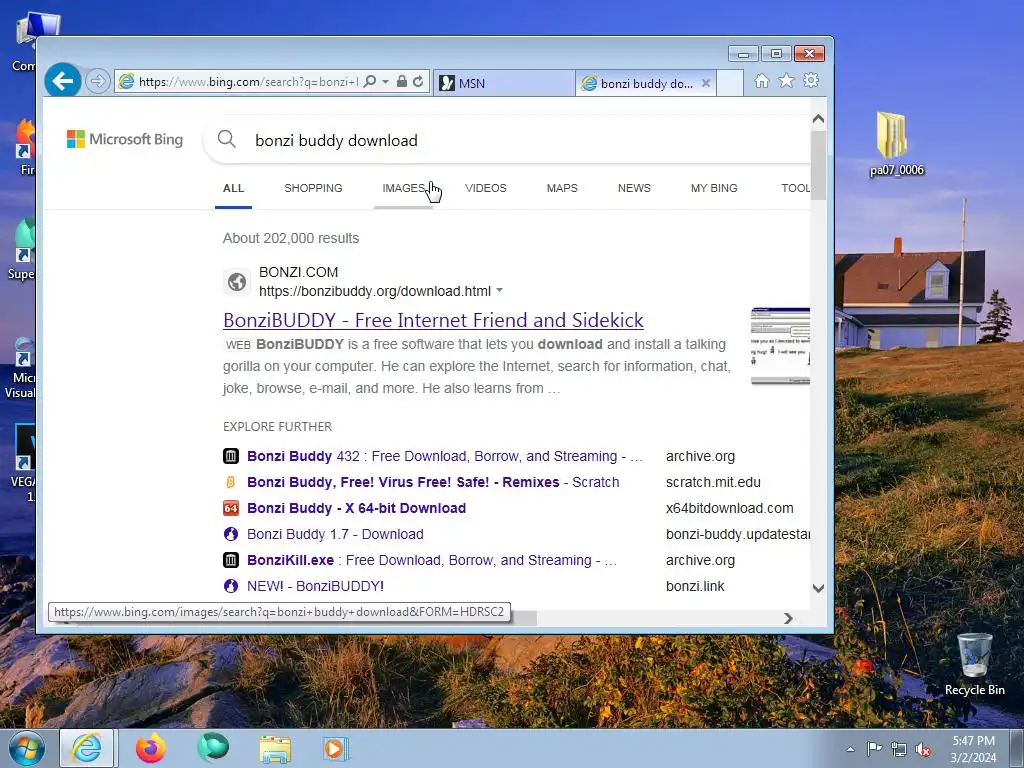1024x768 pixels.
Task: Click the scroll down arrow of page scrollbar
Action: tap(818, 588)
